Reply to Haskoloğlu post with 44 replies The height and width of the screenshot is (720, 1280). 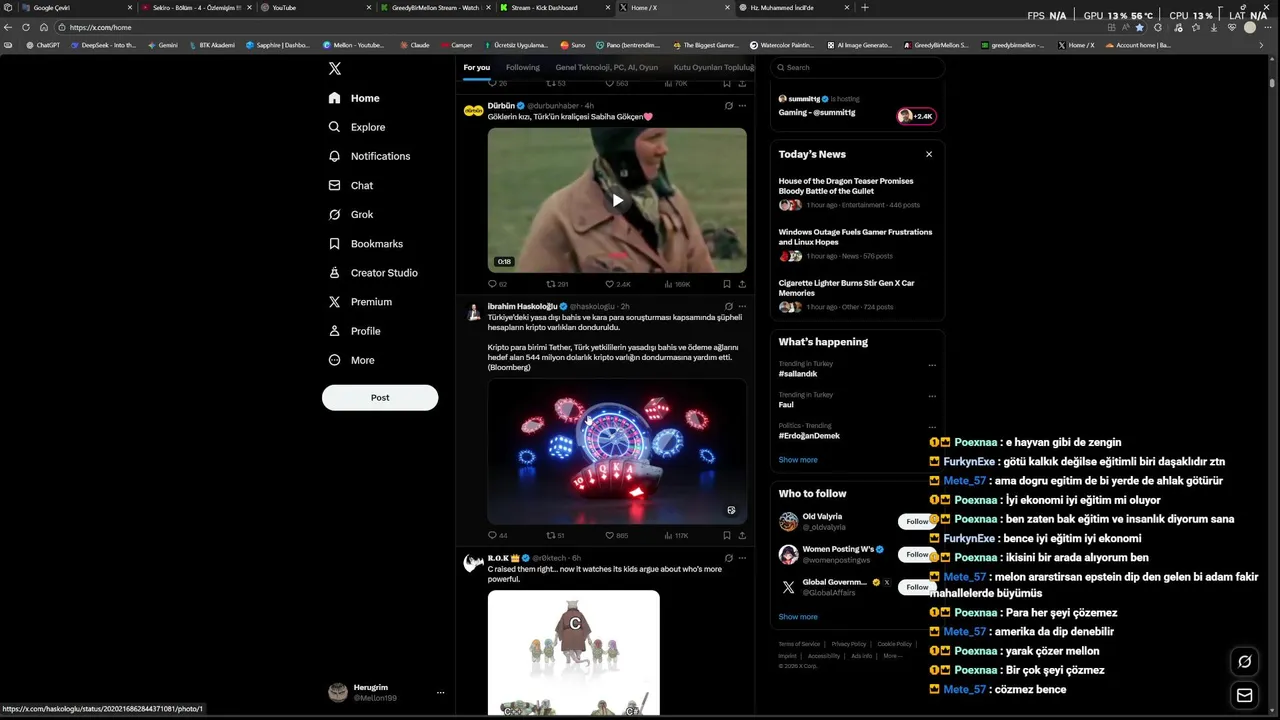(497, 536)
